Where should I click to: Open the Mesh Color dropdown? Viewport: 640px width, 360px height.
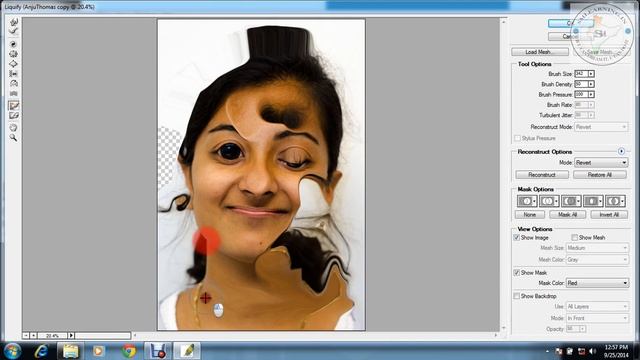pyautogui.click(x=597, y=260)
